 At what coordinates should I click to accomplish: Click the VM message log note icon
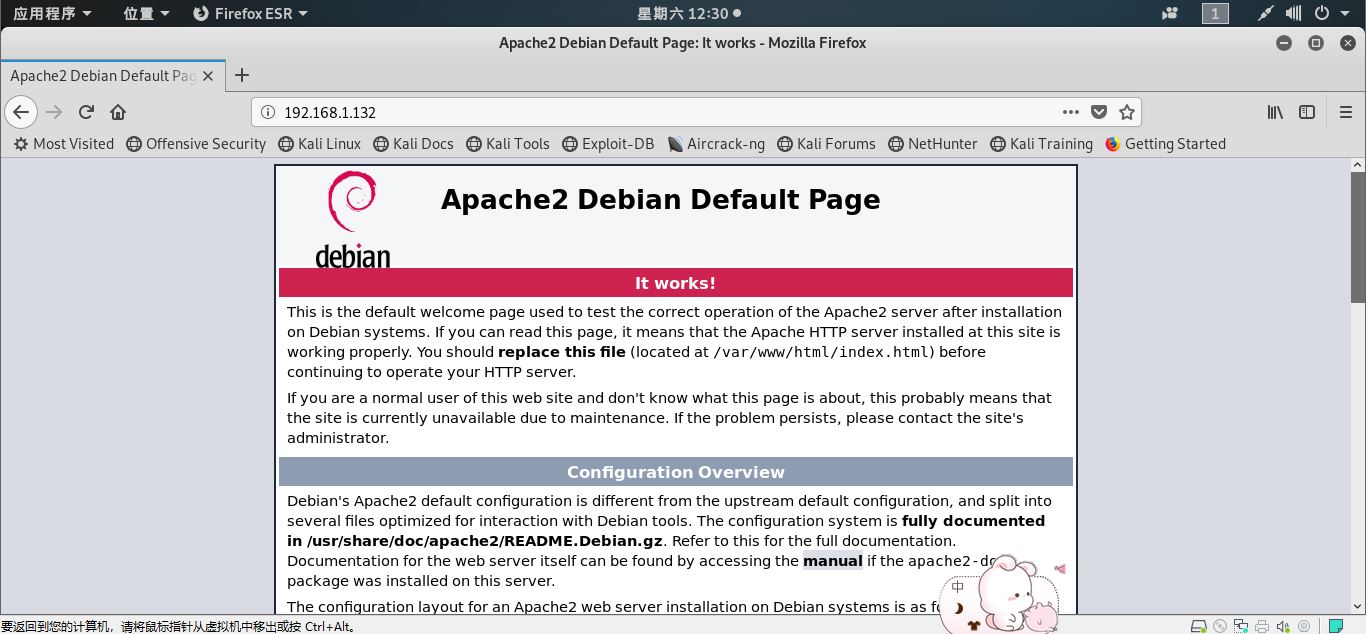pos(1337,626)
